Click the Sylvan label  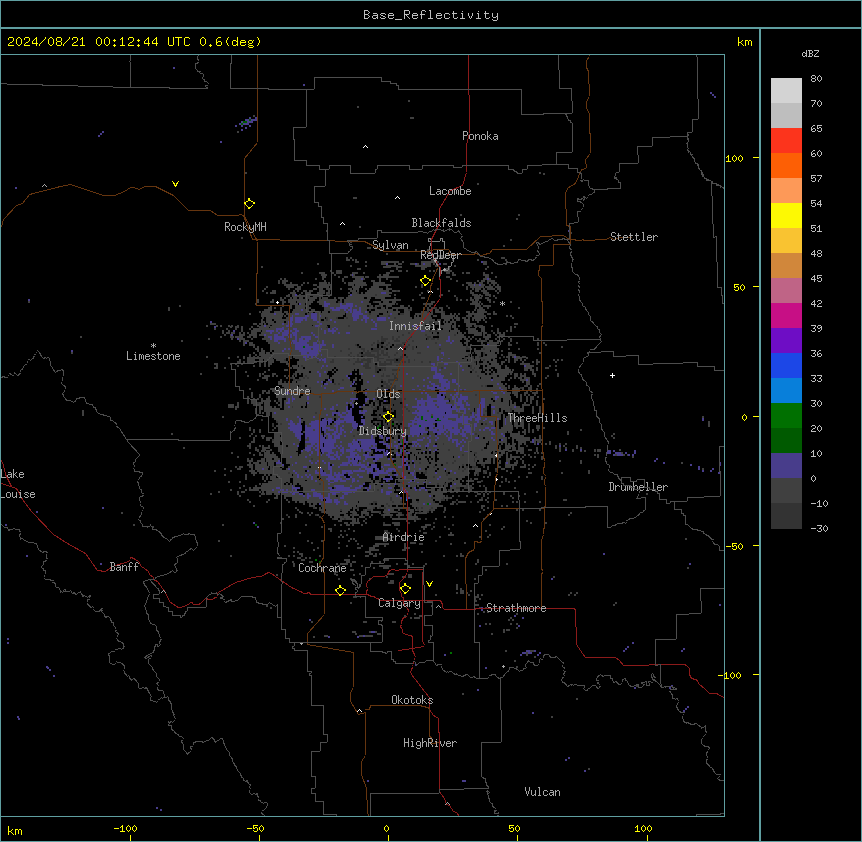pyautogui.click(x=390, y=245)
